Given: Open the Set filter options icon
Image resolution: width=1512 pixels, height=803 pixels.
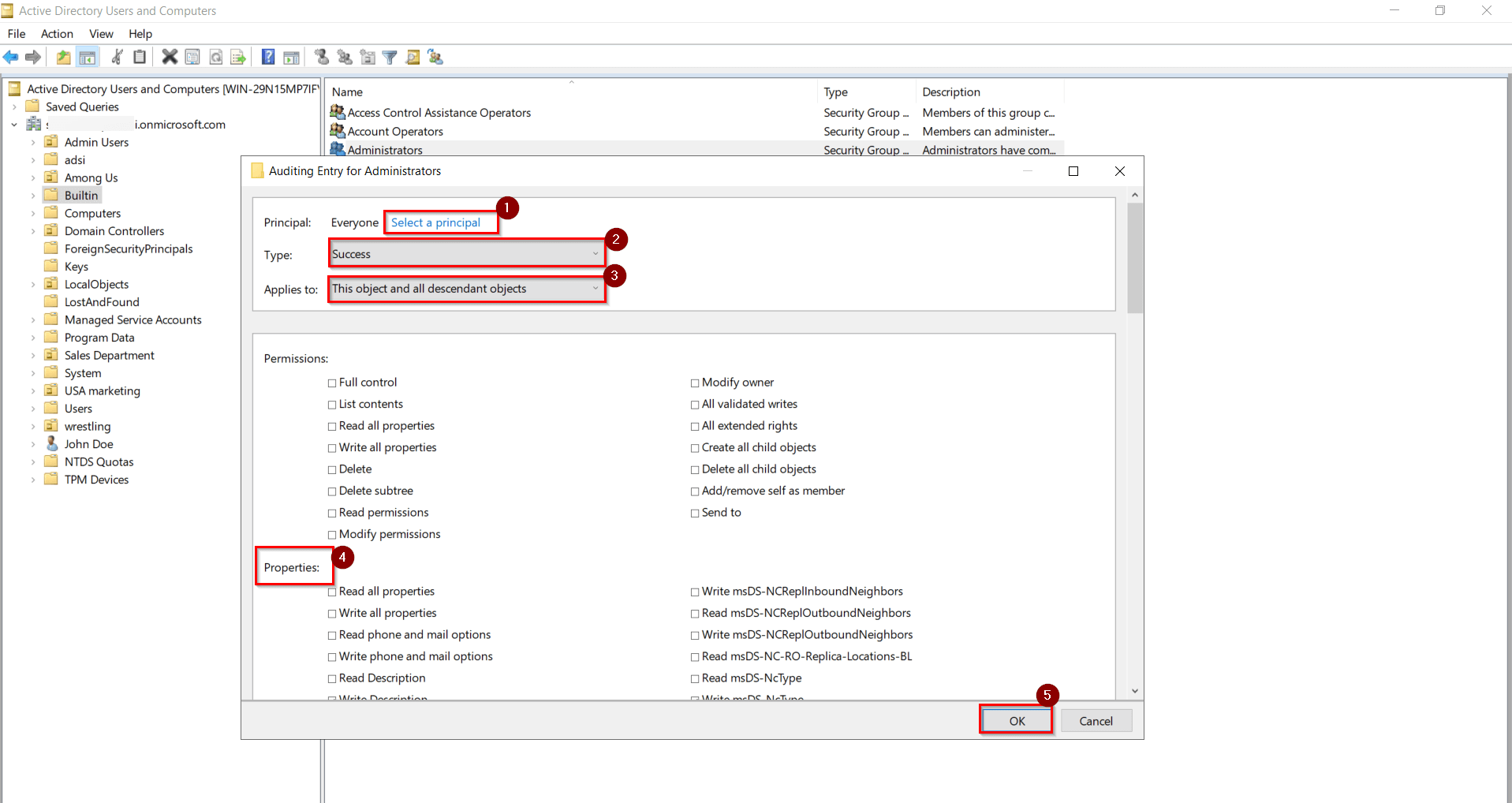Looking at the screenshot, I should pos(390,57).
